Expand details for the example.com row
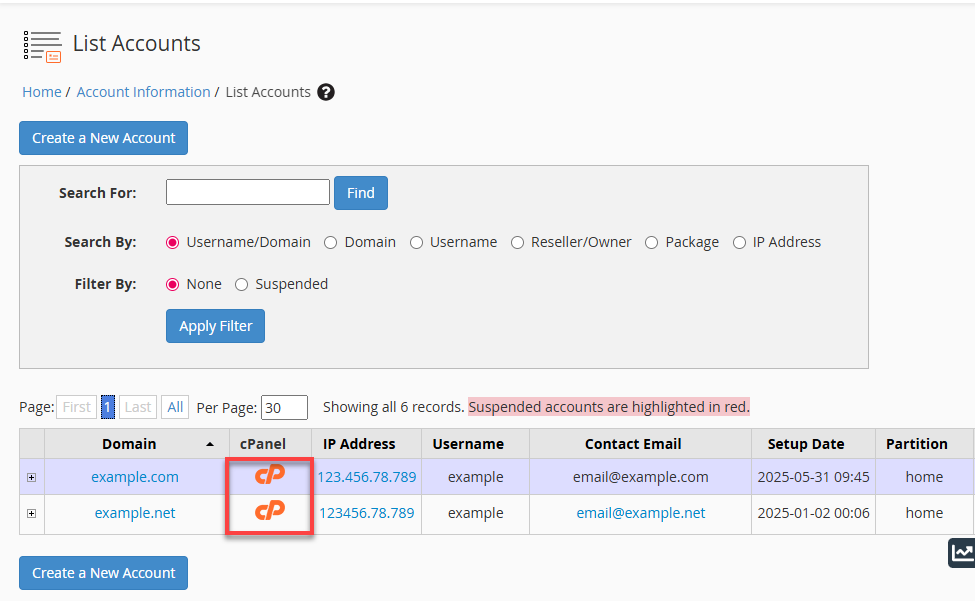The width and height of the screenshot is (975, 601). click(31, 477)
